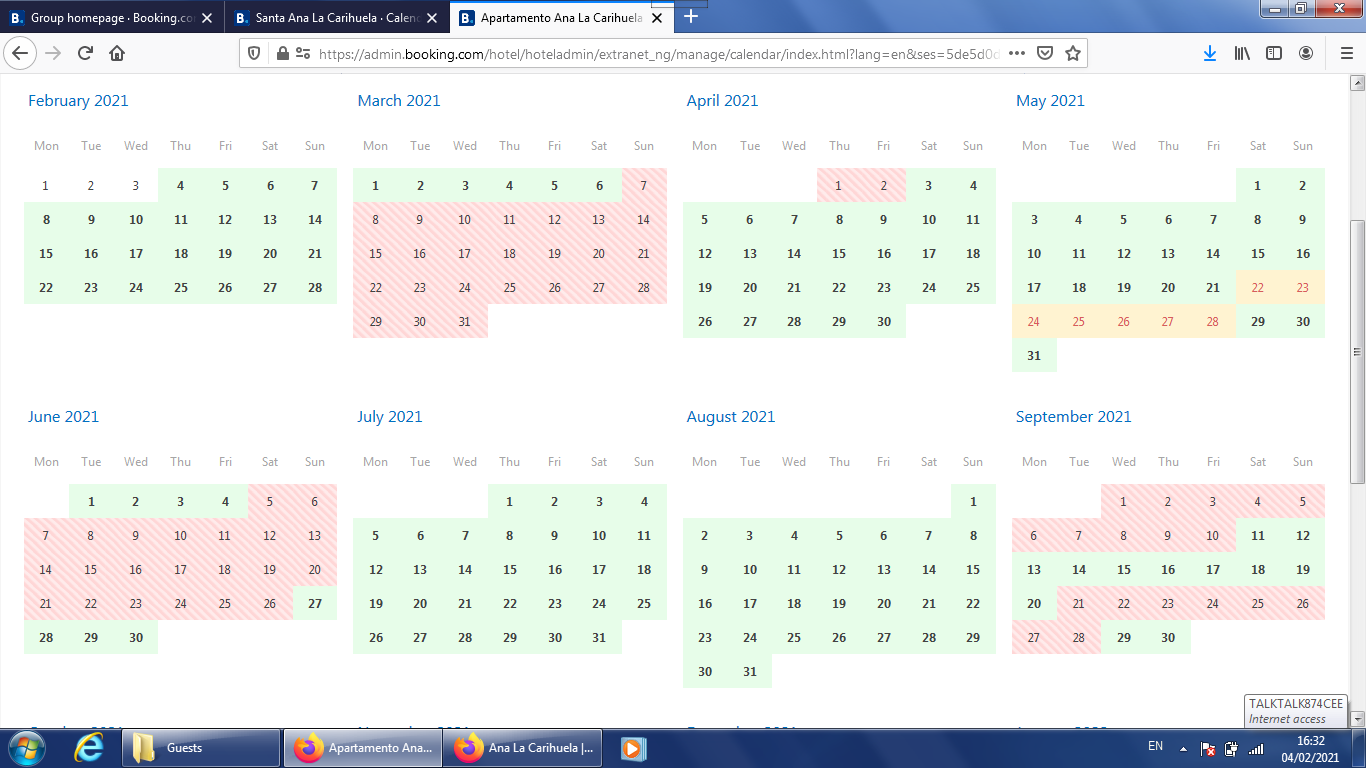Screen dimensions: 1366x768
Task: Open the February 2021 month link
Action: (x=78, y=101)
